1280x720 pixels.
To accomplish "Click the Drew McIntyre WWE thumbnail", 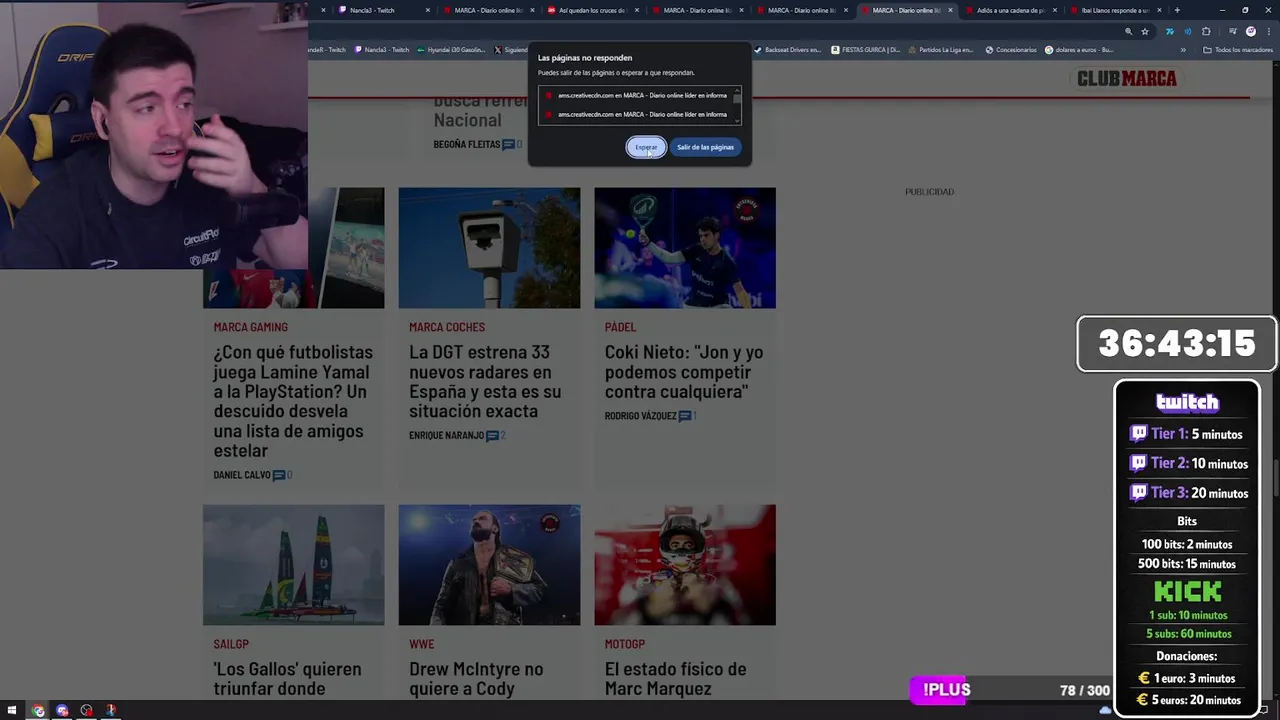I will point(489,565).
